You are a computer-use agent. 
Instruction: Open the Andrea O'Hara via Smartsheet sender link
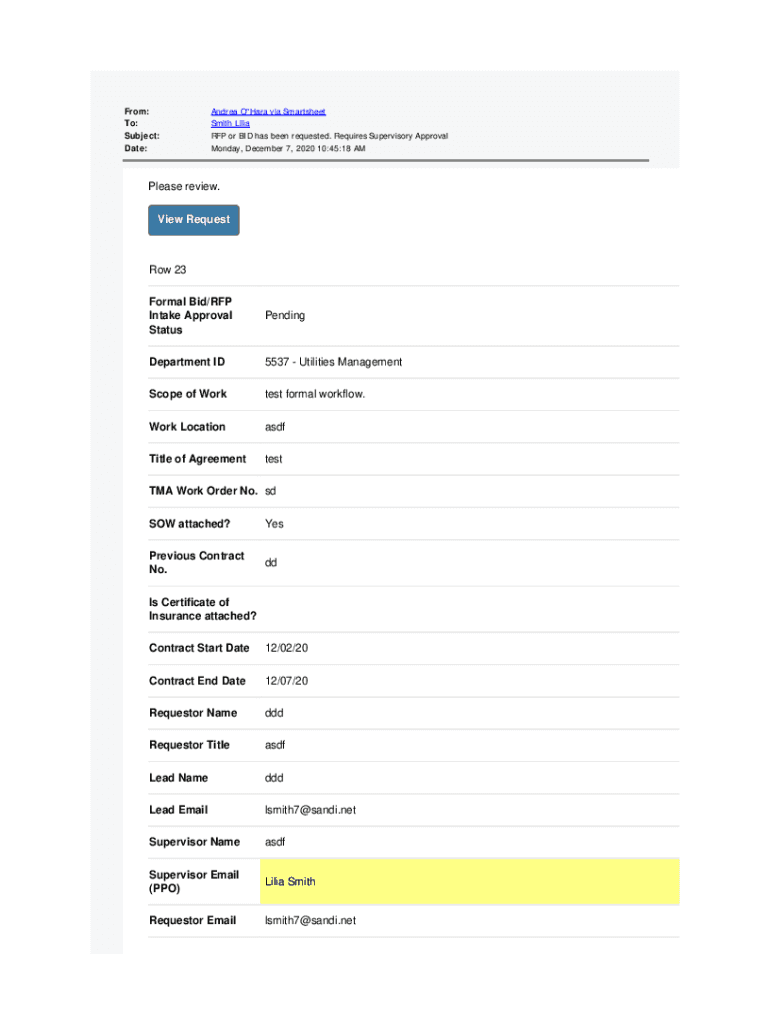coord(268,112)
